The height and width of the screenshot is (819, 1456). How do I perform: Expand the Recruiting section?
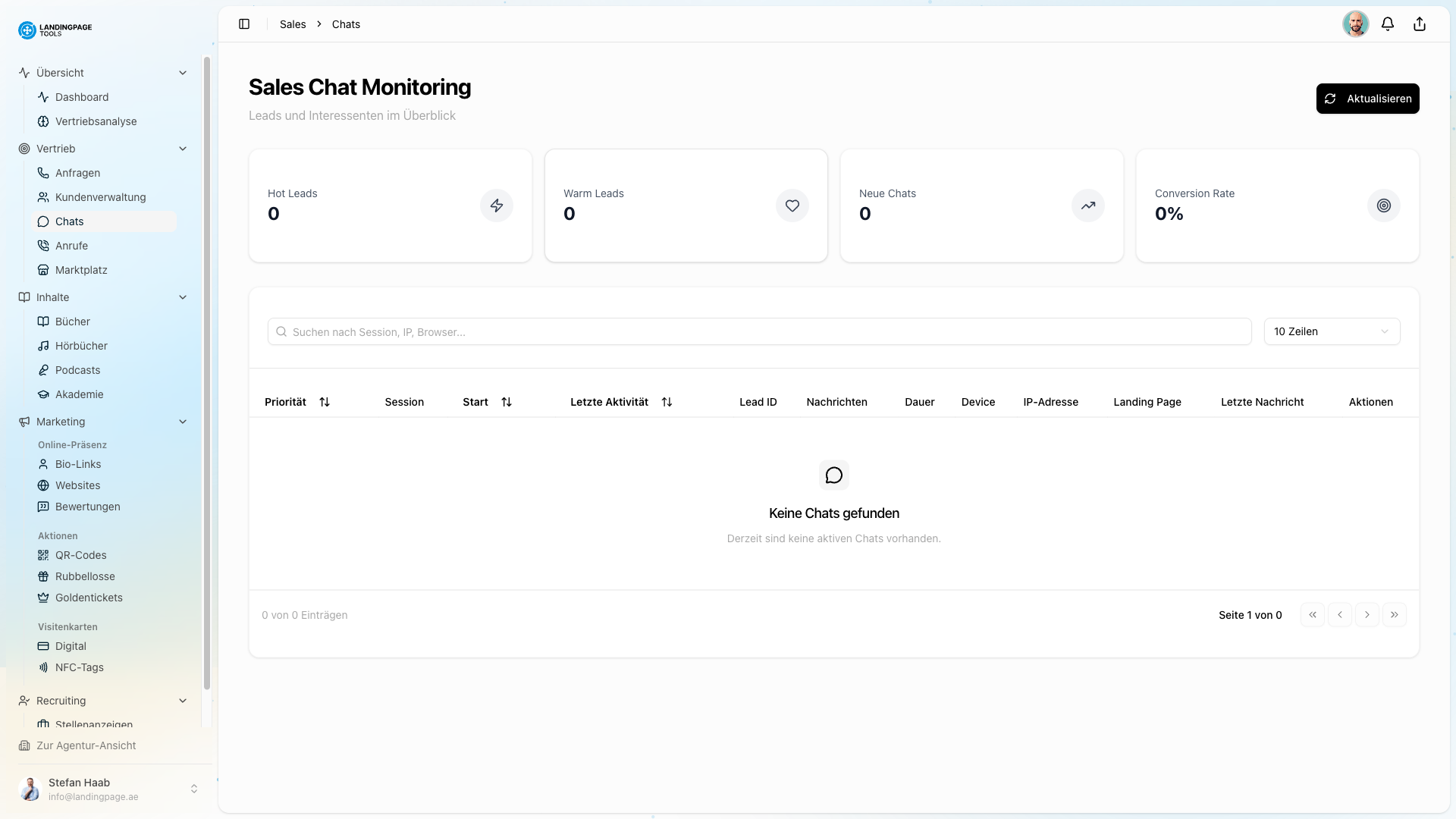click(x=183, y=701)
